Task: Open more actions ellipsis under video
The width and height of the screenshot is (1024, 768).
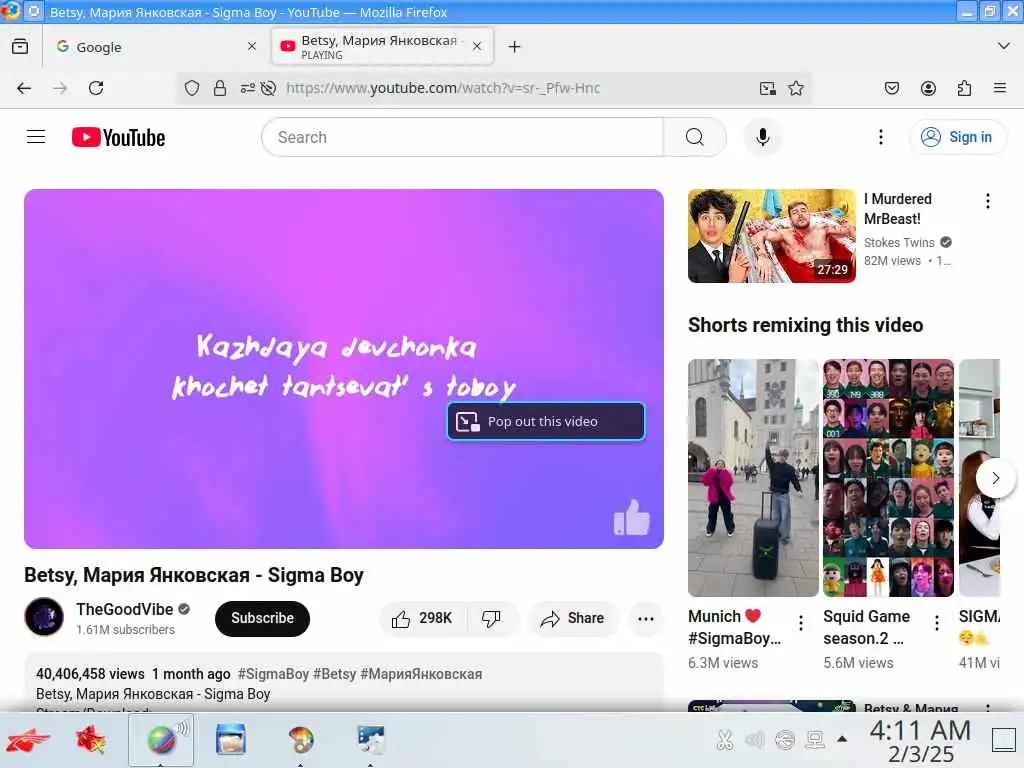Action: tap(645, 618)
